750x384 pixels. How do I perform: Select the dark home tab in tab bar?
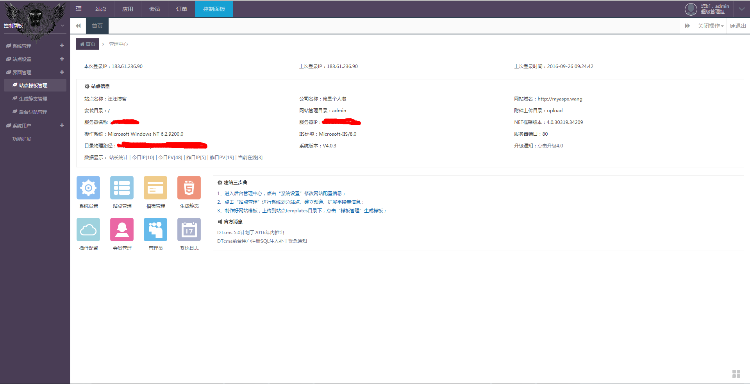(x=98, y=26)
